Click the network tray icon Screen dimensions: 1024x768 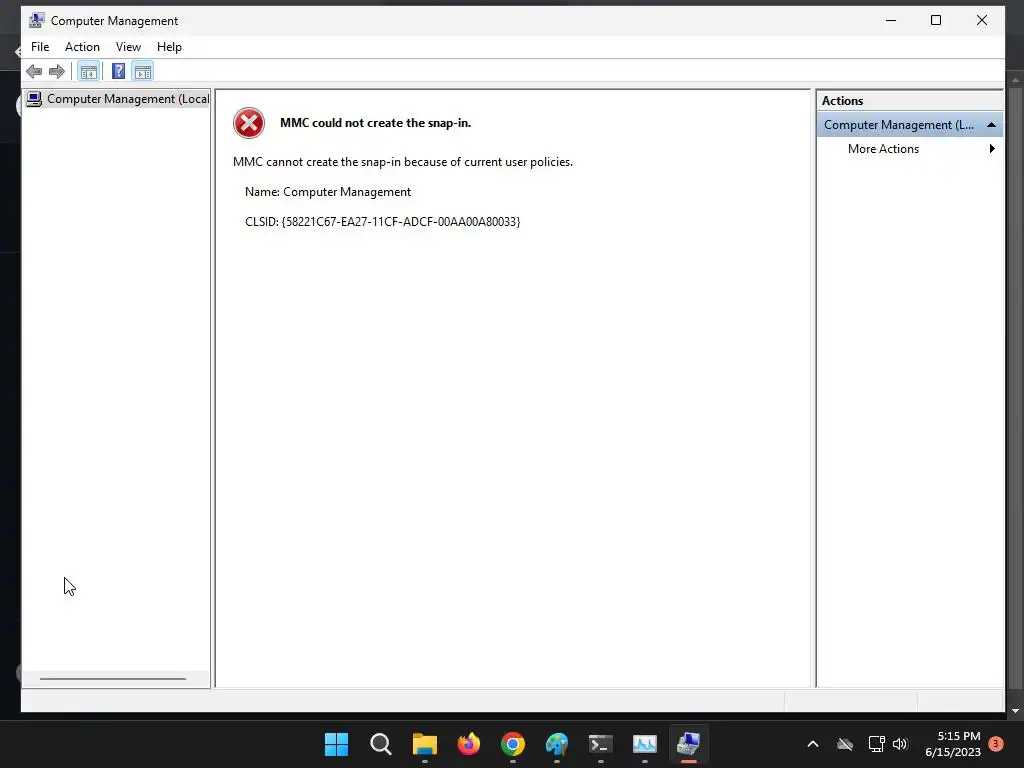click(x=876, y=744)
